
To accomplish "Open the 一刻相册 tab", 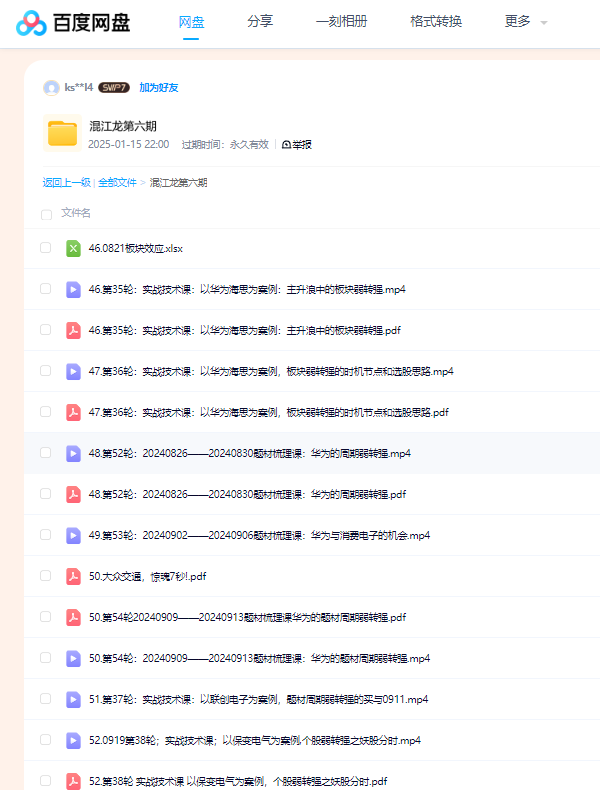I will [342, 22].
